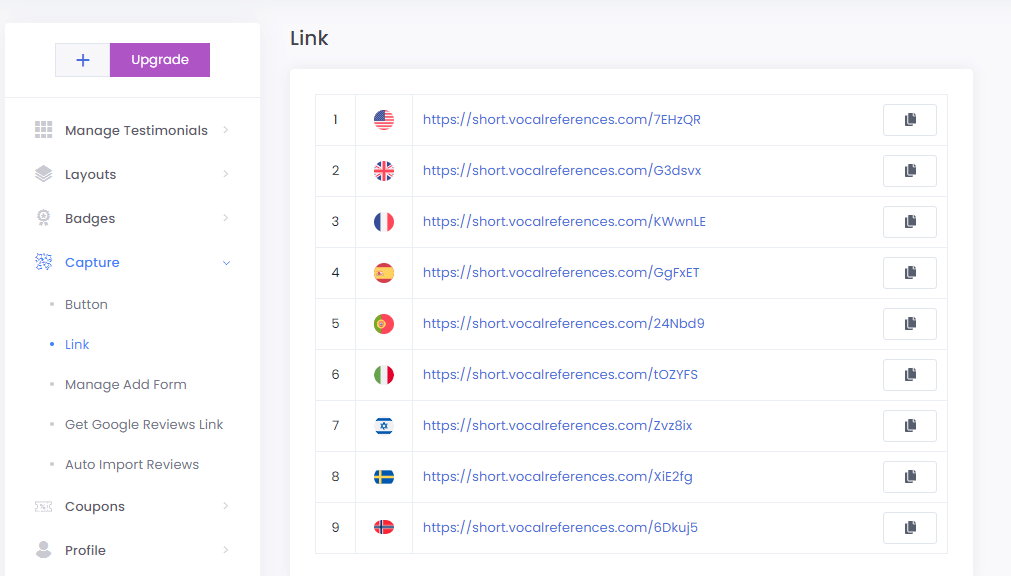Click the Coupons ticket icon
The height and width of the screenshot is (576, 1011).
click(x=43, y=506)
